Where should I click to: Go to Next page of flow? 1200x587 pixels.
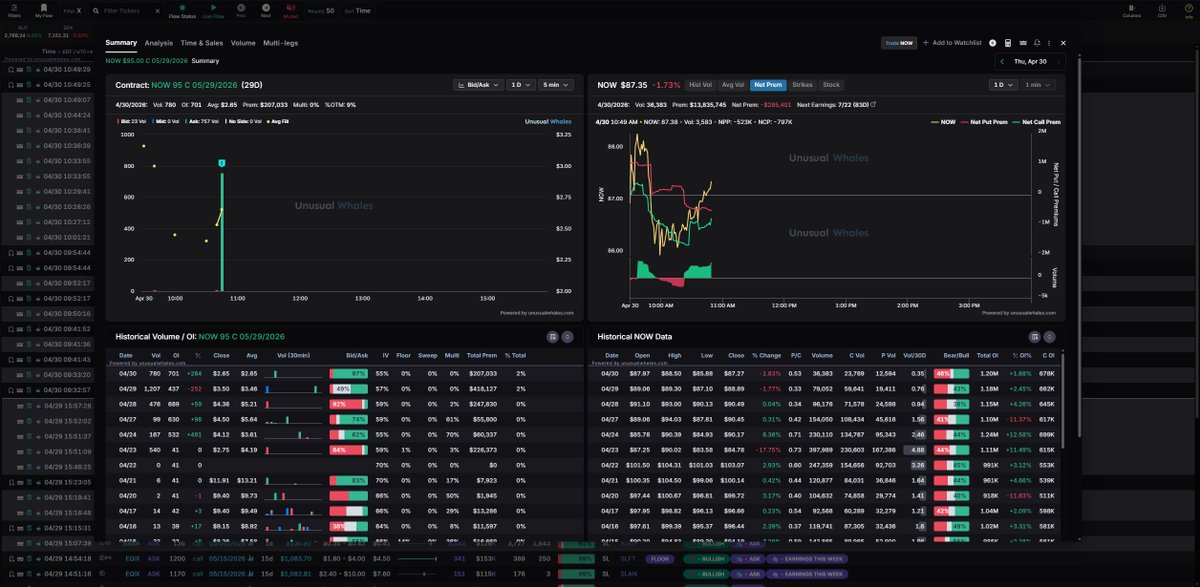pos(265,10)
